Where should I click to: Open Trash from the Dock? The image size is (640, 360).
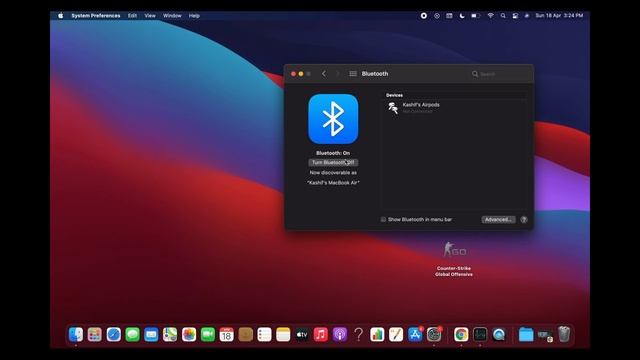pos(564,335)
